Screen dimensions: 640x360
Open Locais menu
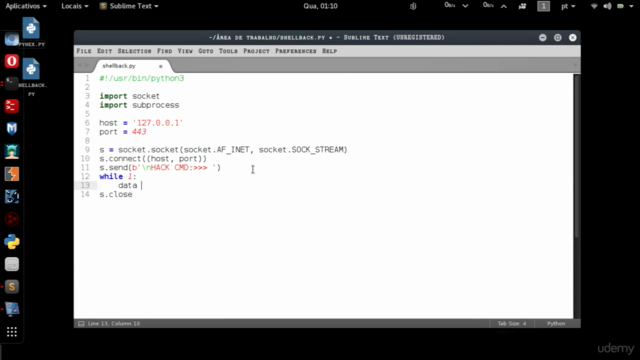75,6
